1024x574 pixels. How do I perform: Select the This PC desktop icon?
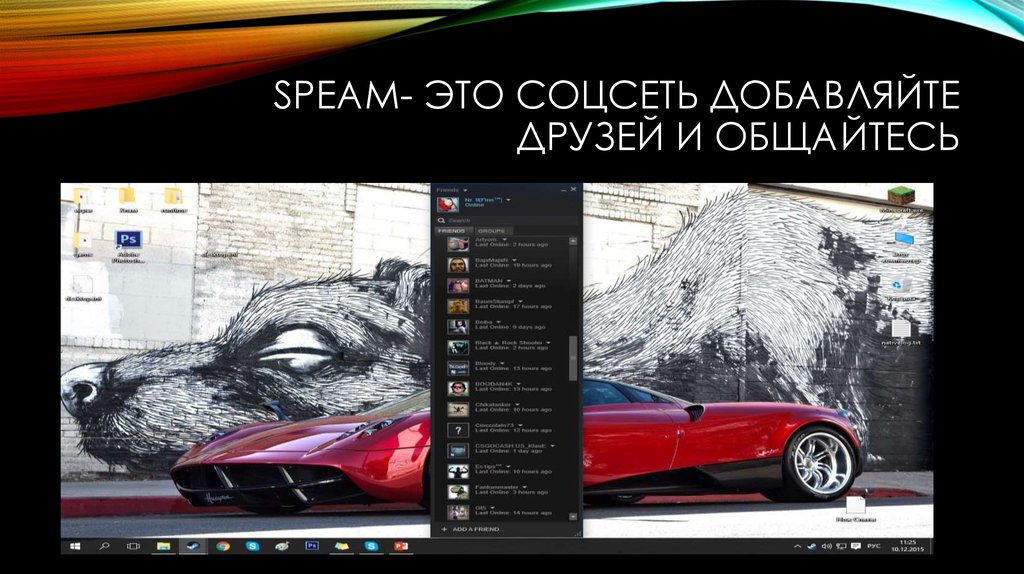point(901,247)
